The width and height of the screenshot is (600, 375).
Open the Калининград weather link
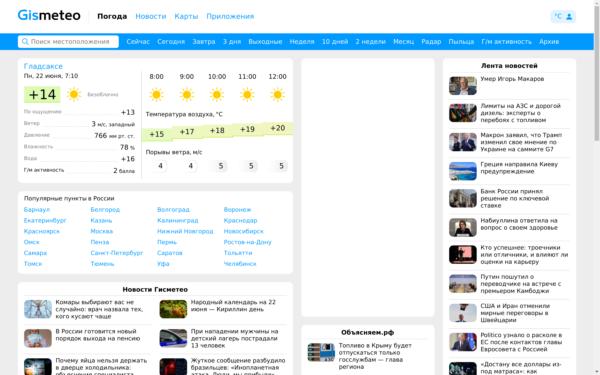[178, 220]
